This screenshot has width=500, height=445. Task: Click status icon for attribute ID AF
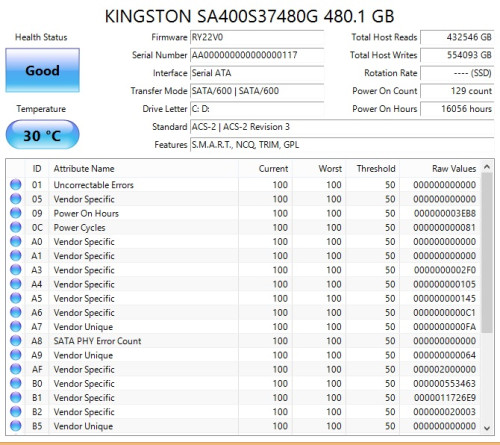point(16,369)
